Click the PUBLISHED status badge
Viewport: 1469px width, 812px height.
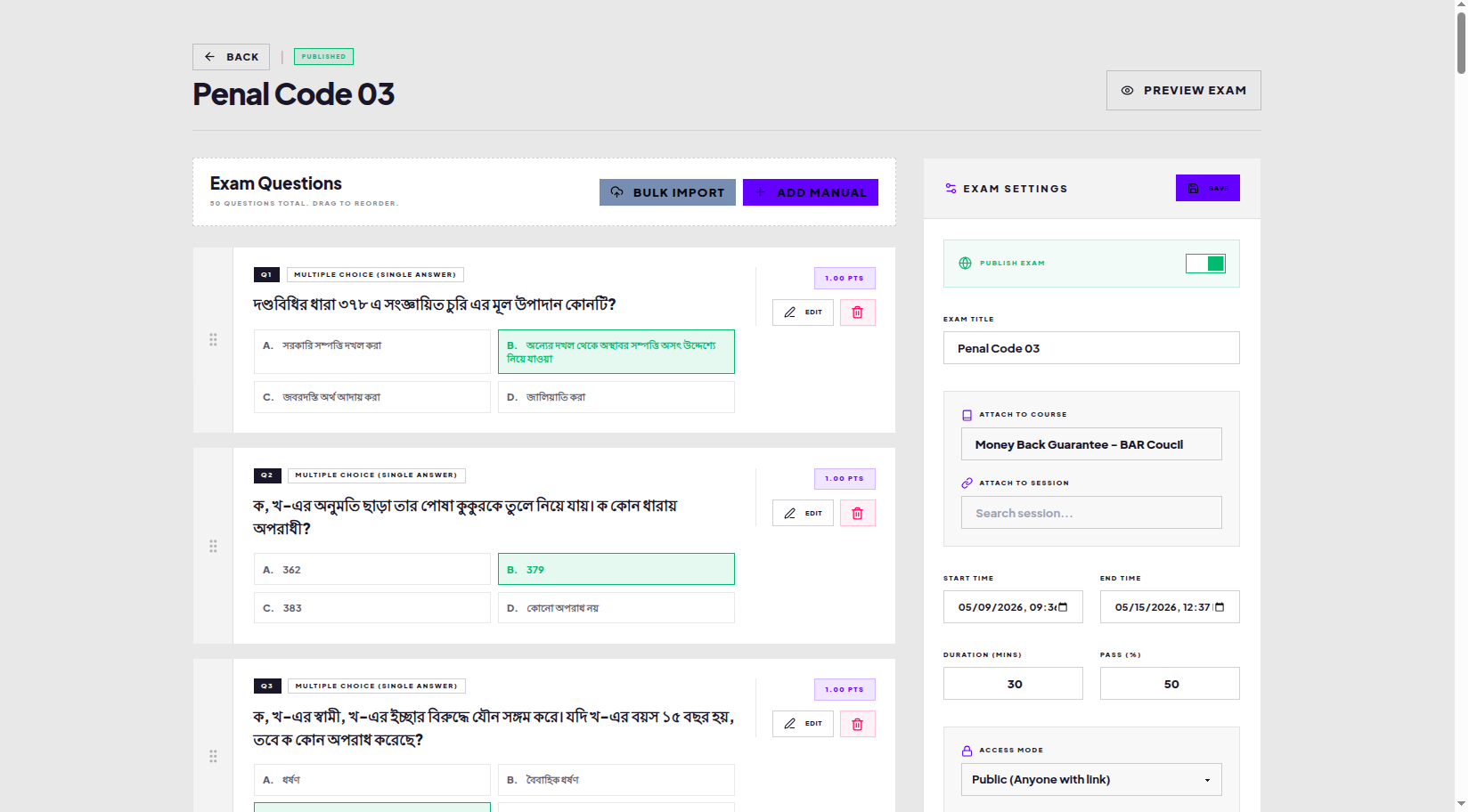pyautogui.click(x=323, y=57)
